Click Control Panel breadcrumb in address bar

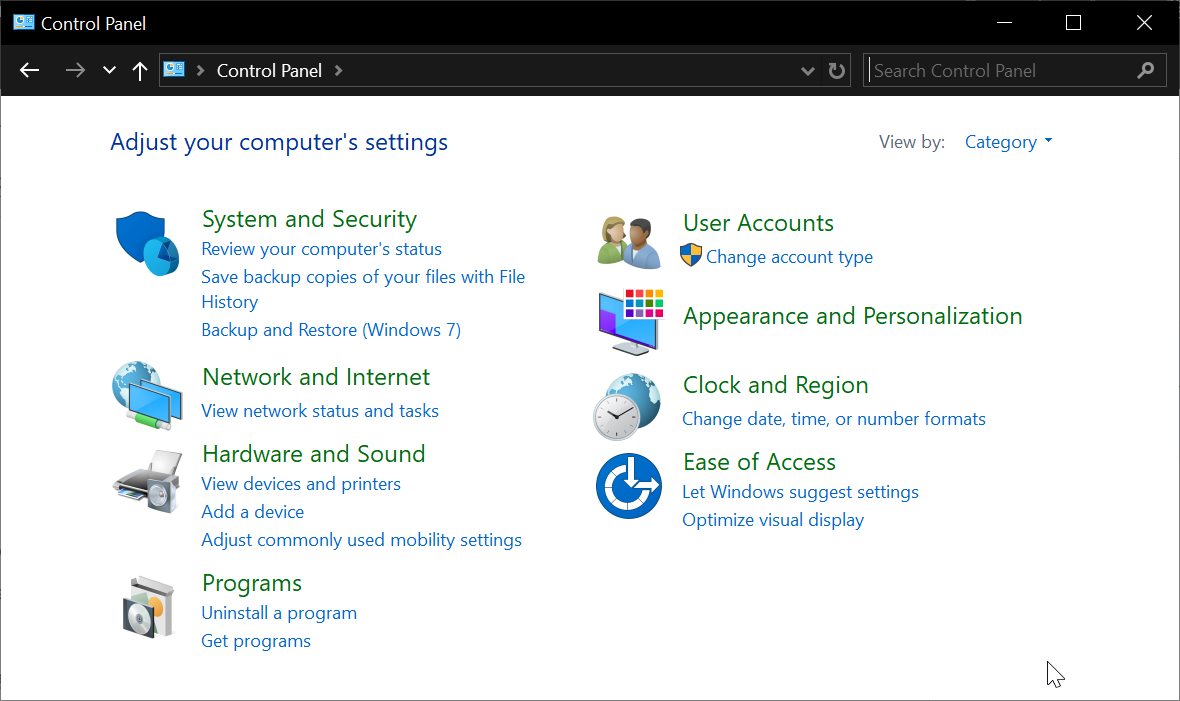[269, 70]
